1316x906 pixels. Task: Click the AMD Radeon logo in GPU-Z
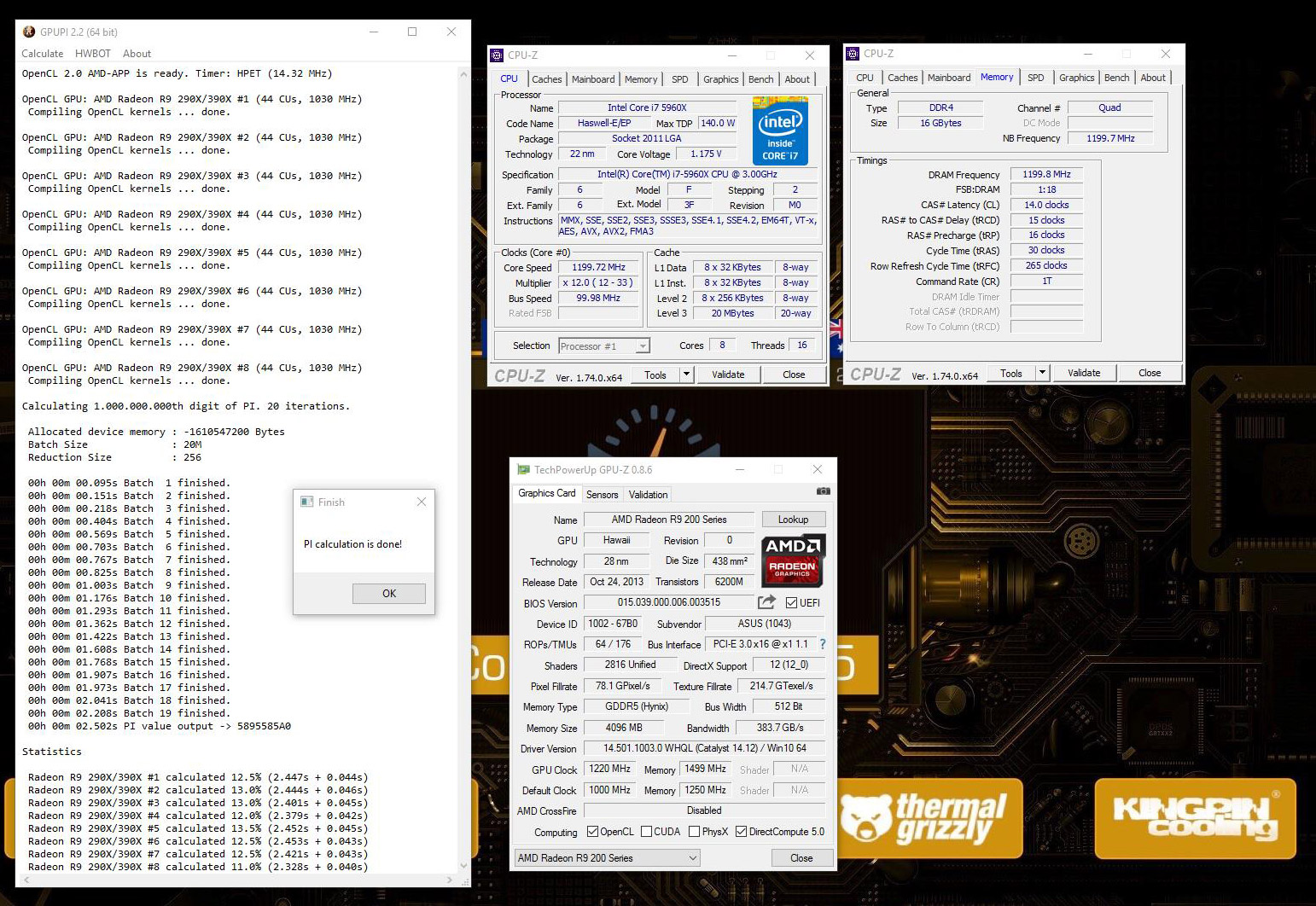click(793, 560)
